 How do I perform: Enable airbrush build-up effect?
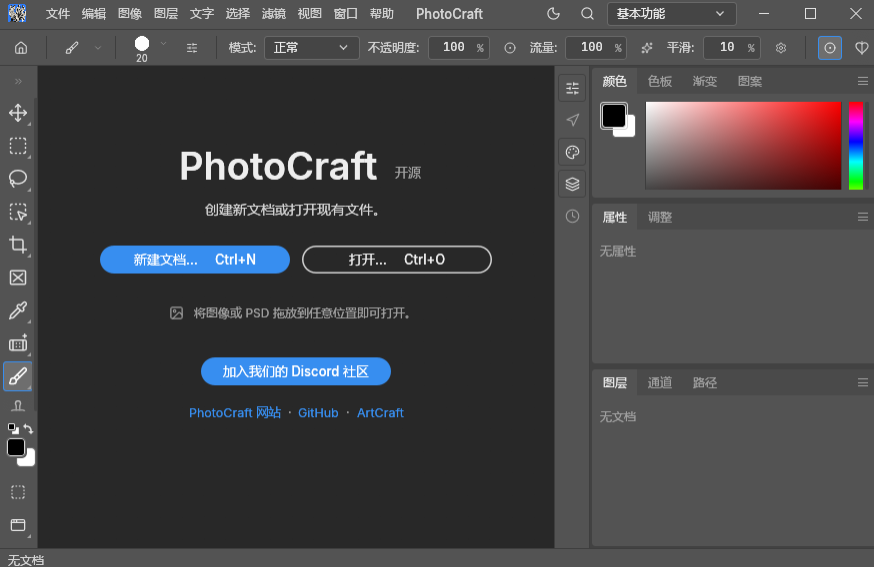tap(647, 48)
